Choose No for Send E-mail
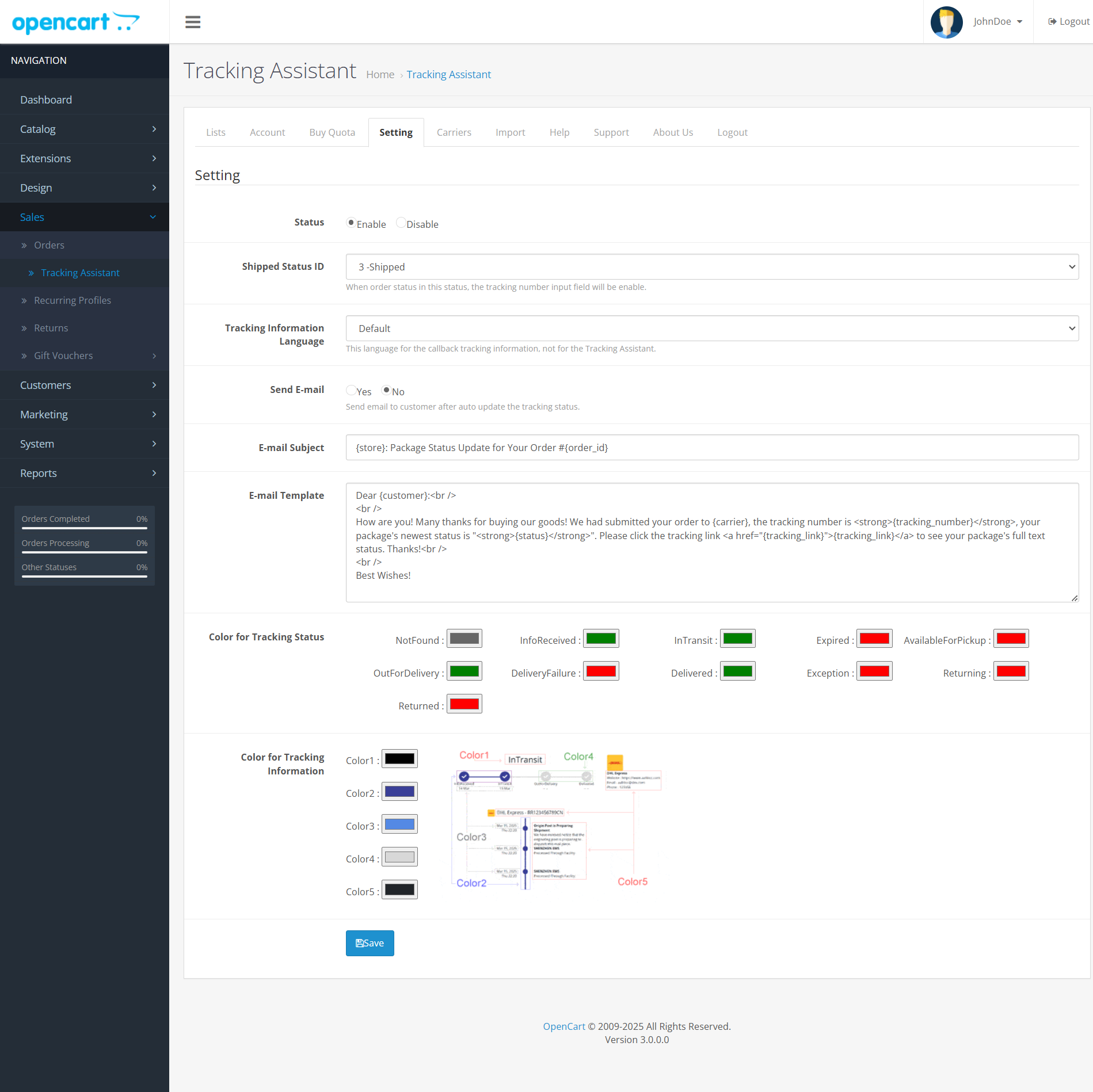1093x1092 pixels. pyautogui.click(x=386, y=390)
